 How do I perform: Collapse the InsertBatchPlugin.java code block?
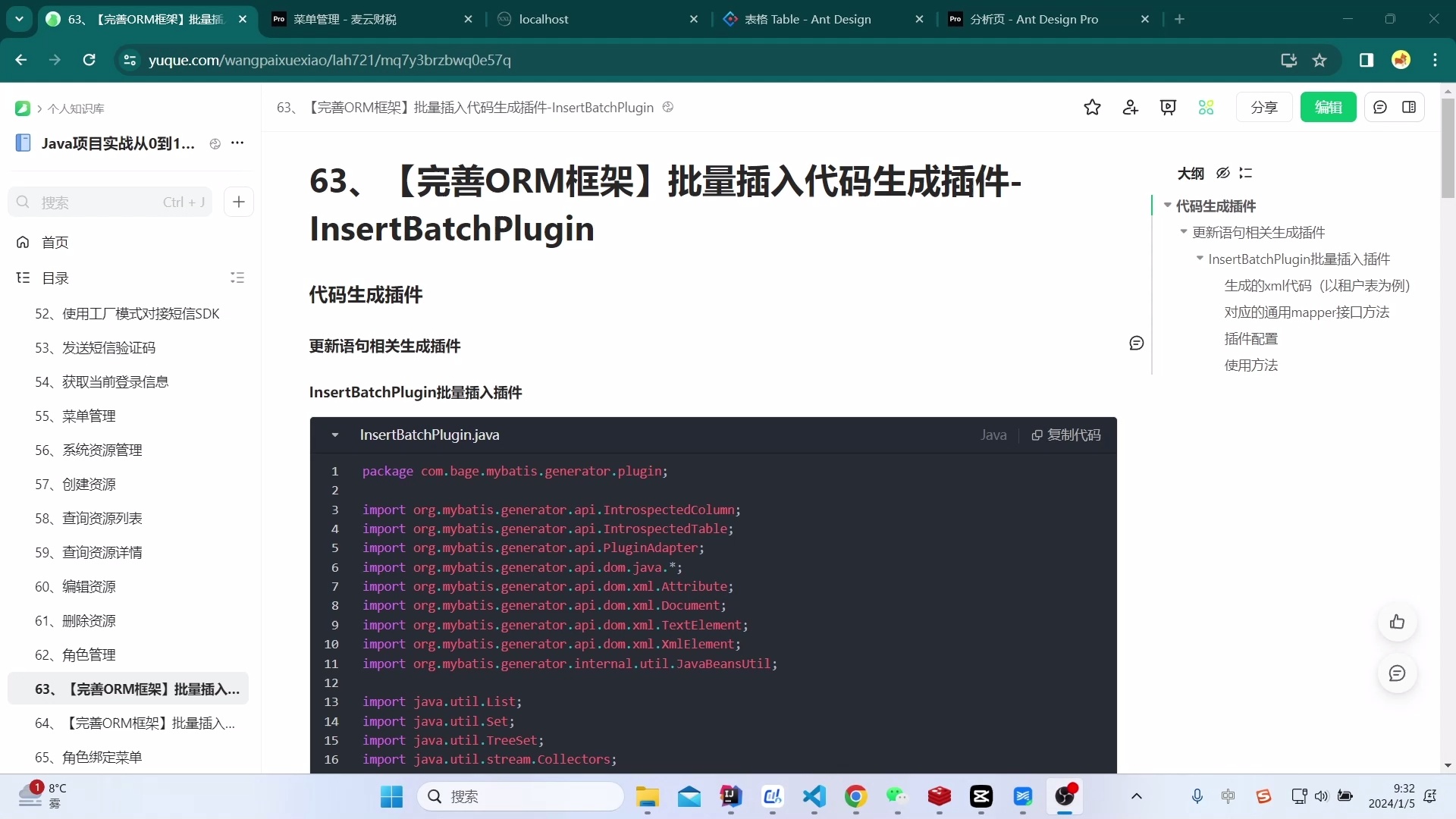[335, 435]
